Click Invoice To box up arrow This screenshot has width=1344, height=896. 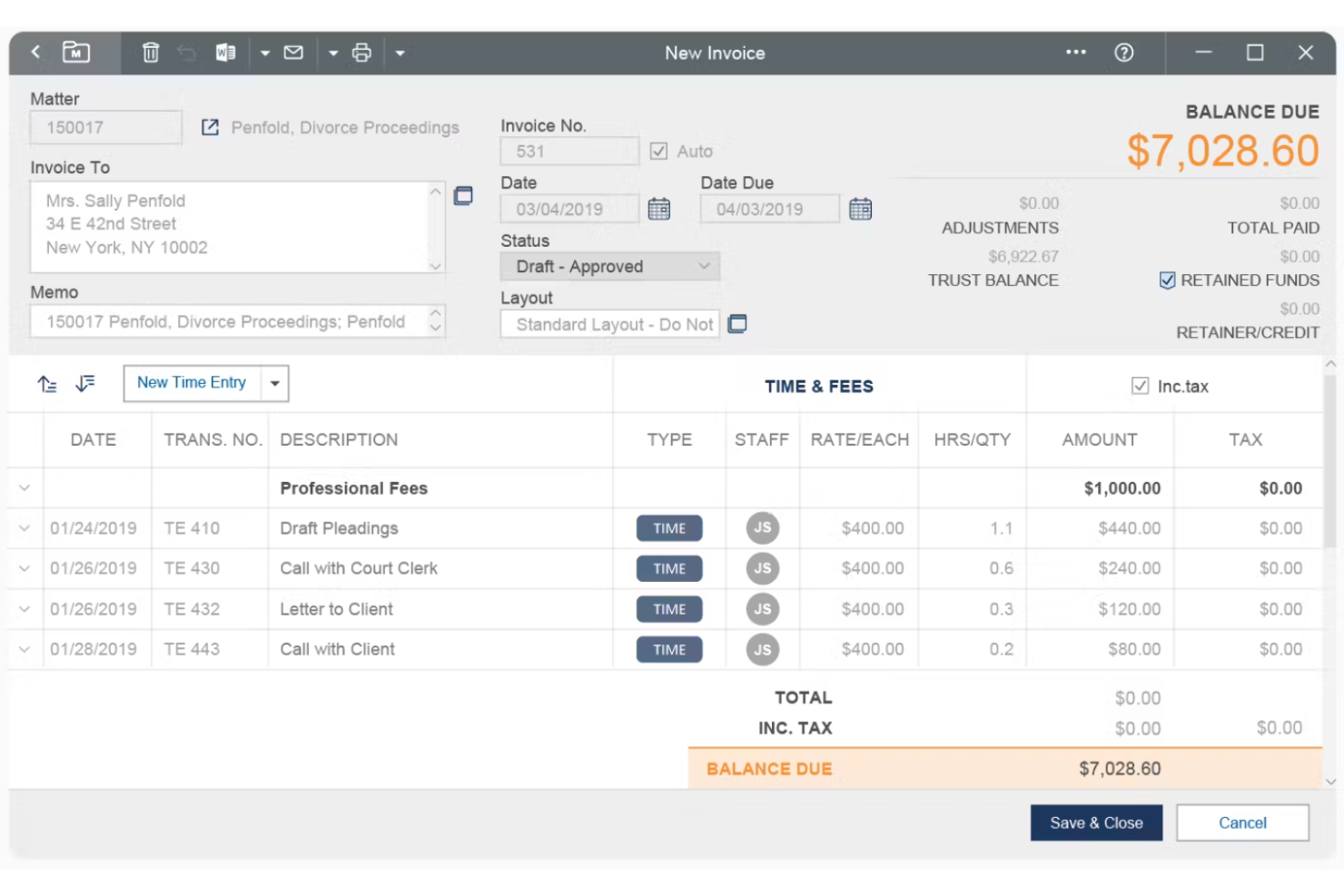[x=436, y=192]
